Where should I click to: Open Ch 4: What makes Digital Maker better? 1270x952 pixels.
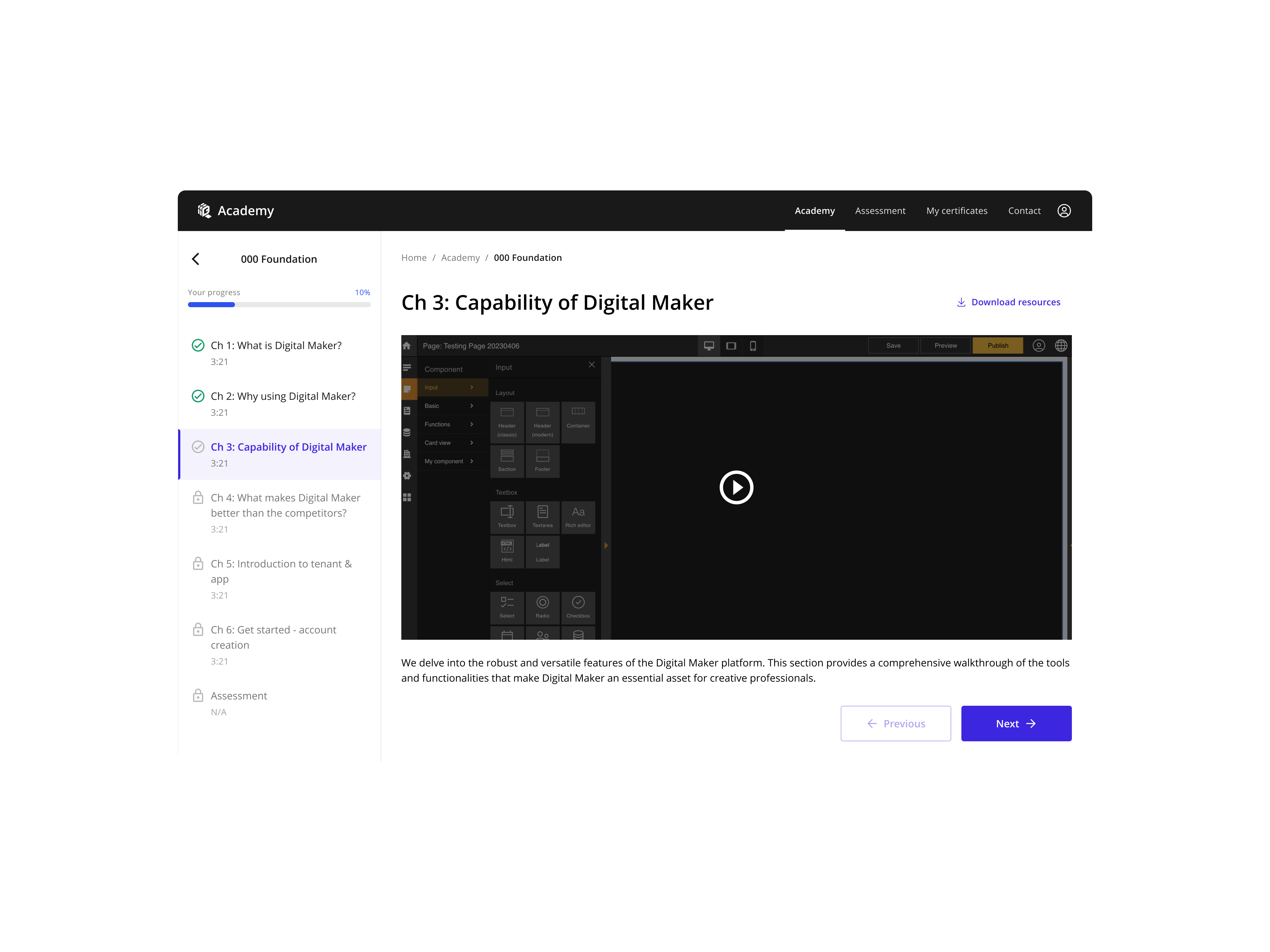280,512
